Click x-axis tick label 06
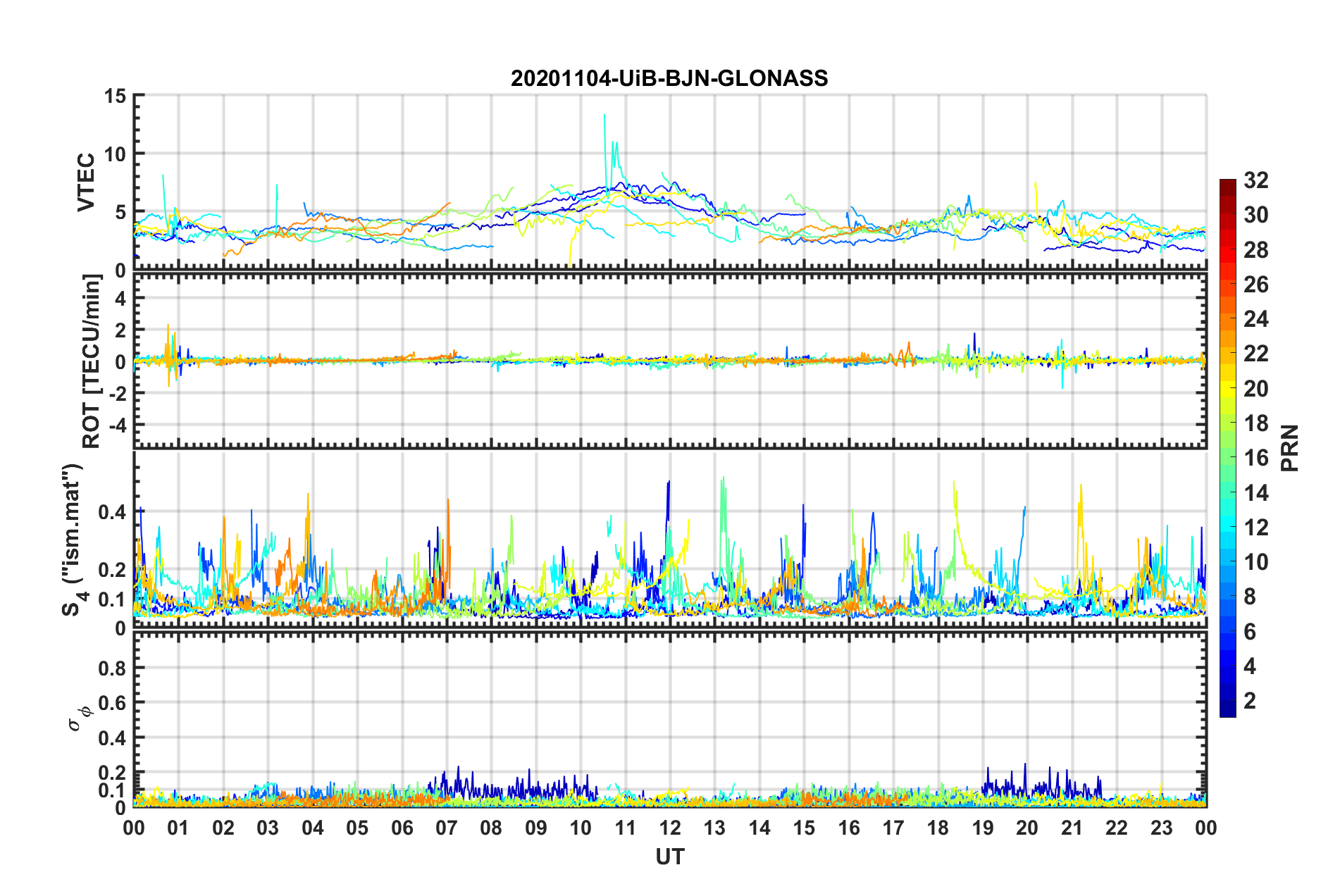Viewport: 1340px width, 896px height. coord(402,828)
